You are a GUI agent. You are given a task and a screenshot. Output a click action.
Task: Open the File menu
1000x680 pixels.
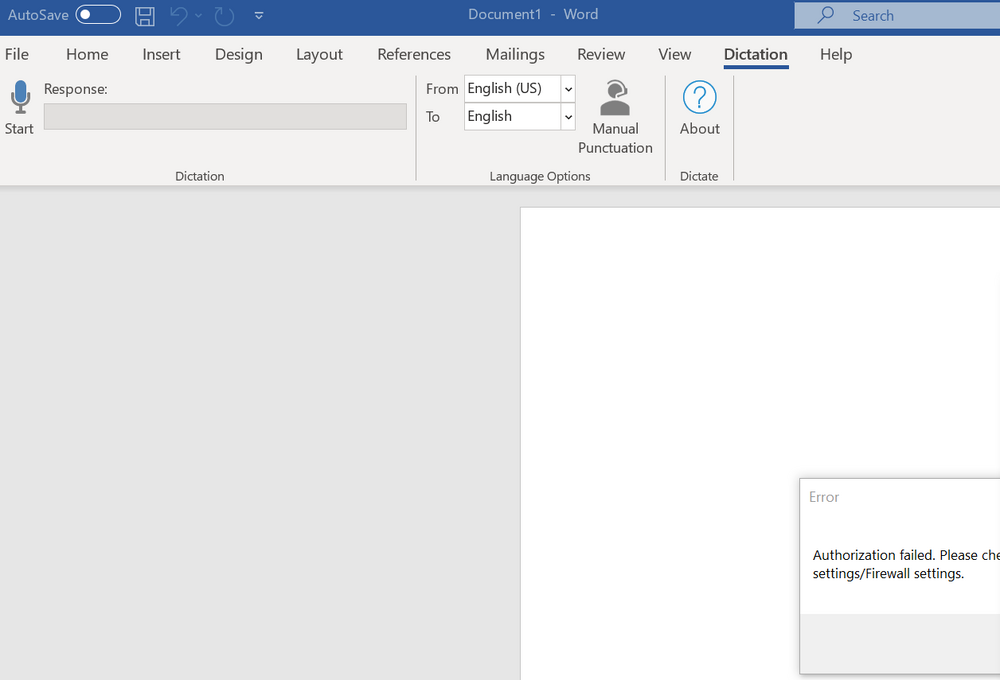tap(17, 54)
